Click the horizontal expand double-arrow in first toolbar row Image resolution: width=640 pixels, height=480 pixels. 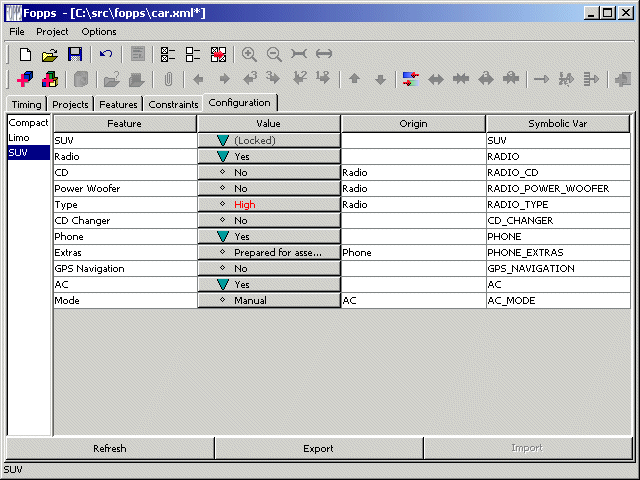click(x=324, y=54)
